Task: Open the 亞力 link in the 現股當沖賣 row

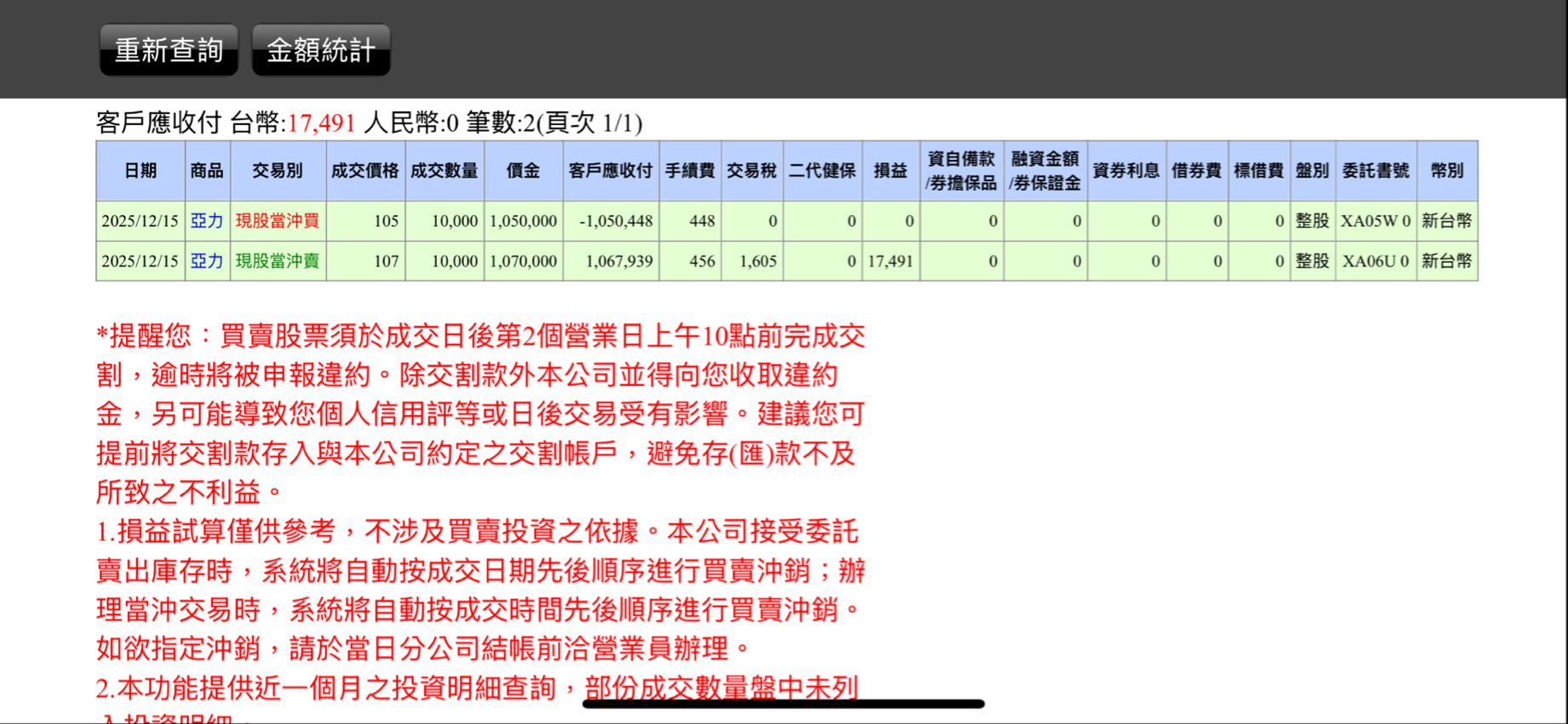Action: point(207,261)
